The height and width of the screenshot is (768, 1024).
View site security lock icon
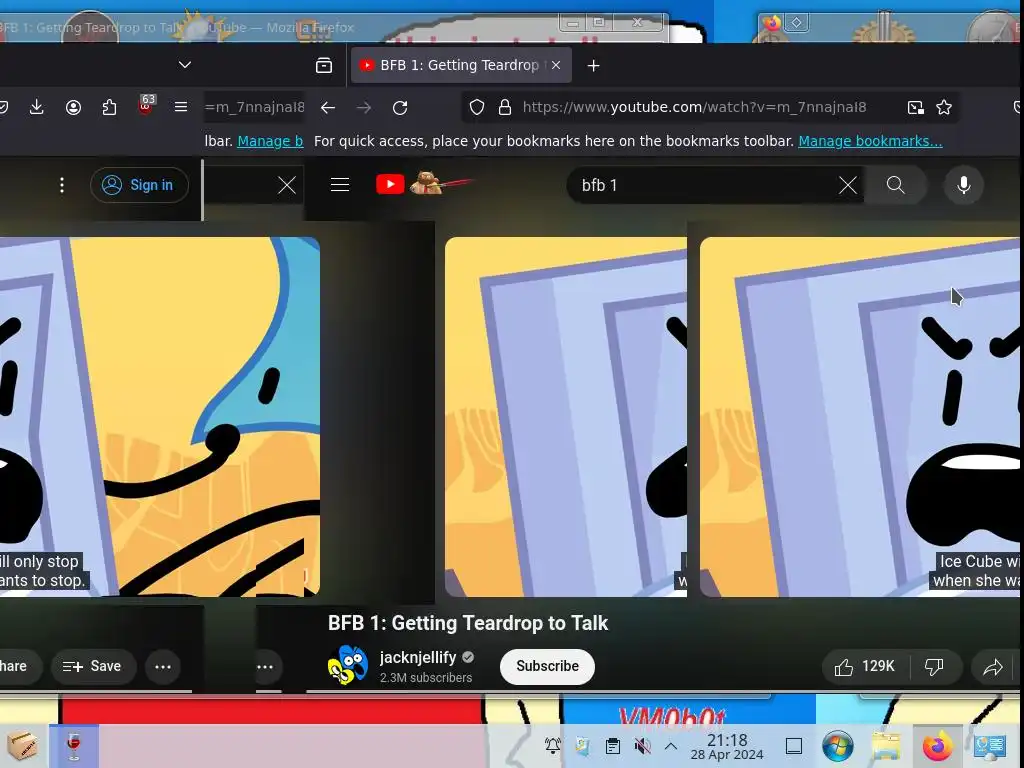[505, 107]
